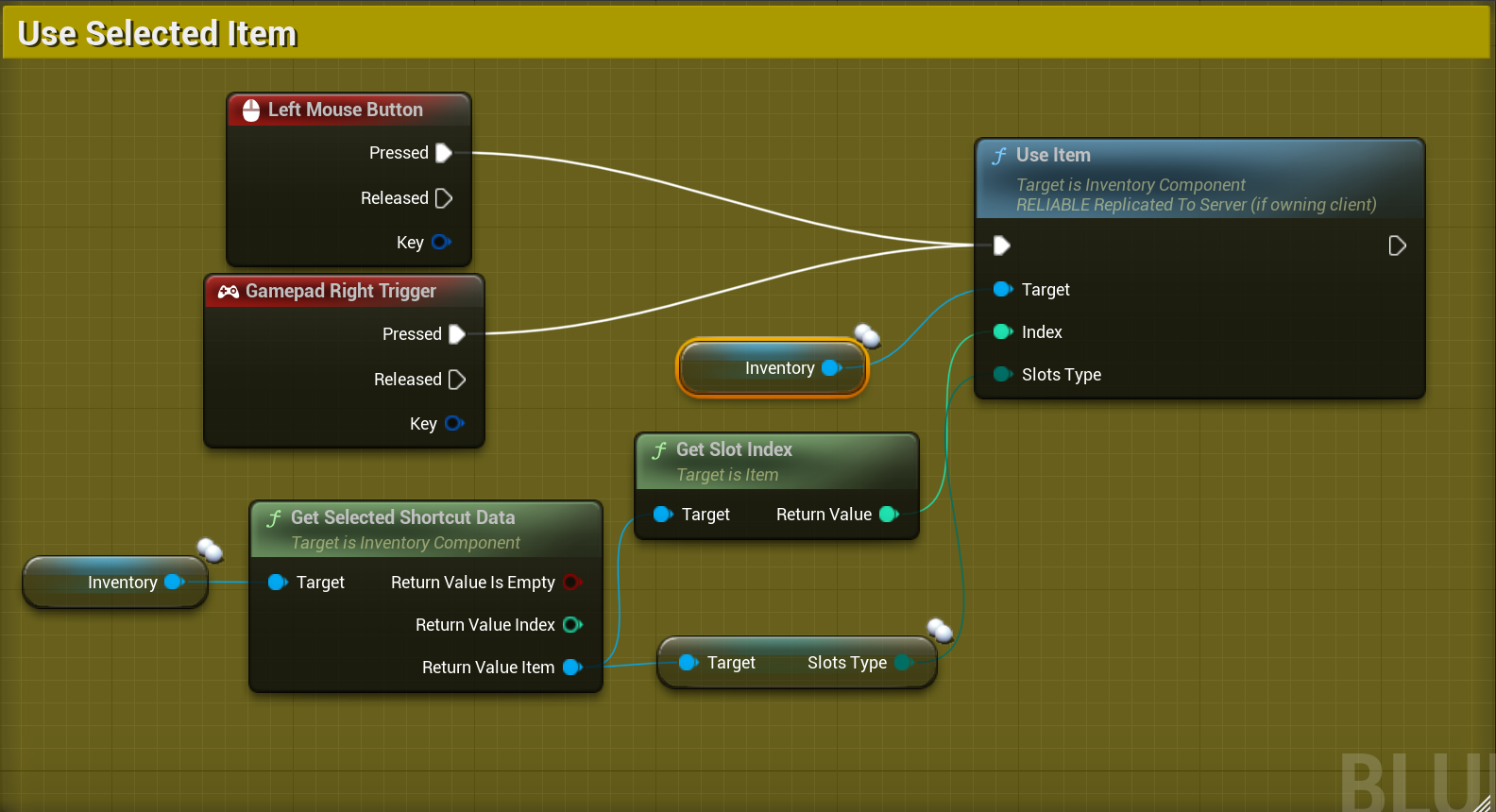
Task: Click the mouse icon on Left Mouse Button node
Action: (251, 110)
